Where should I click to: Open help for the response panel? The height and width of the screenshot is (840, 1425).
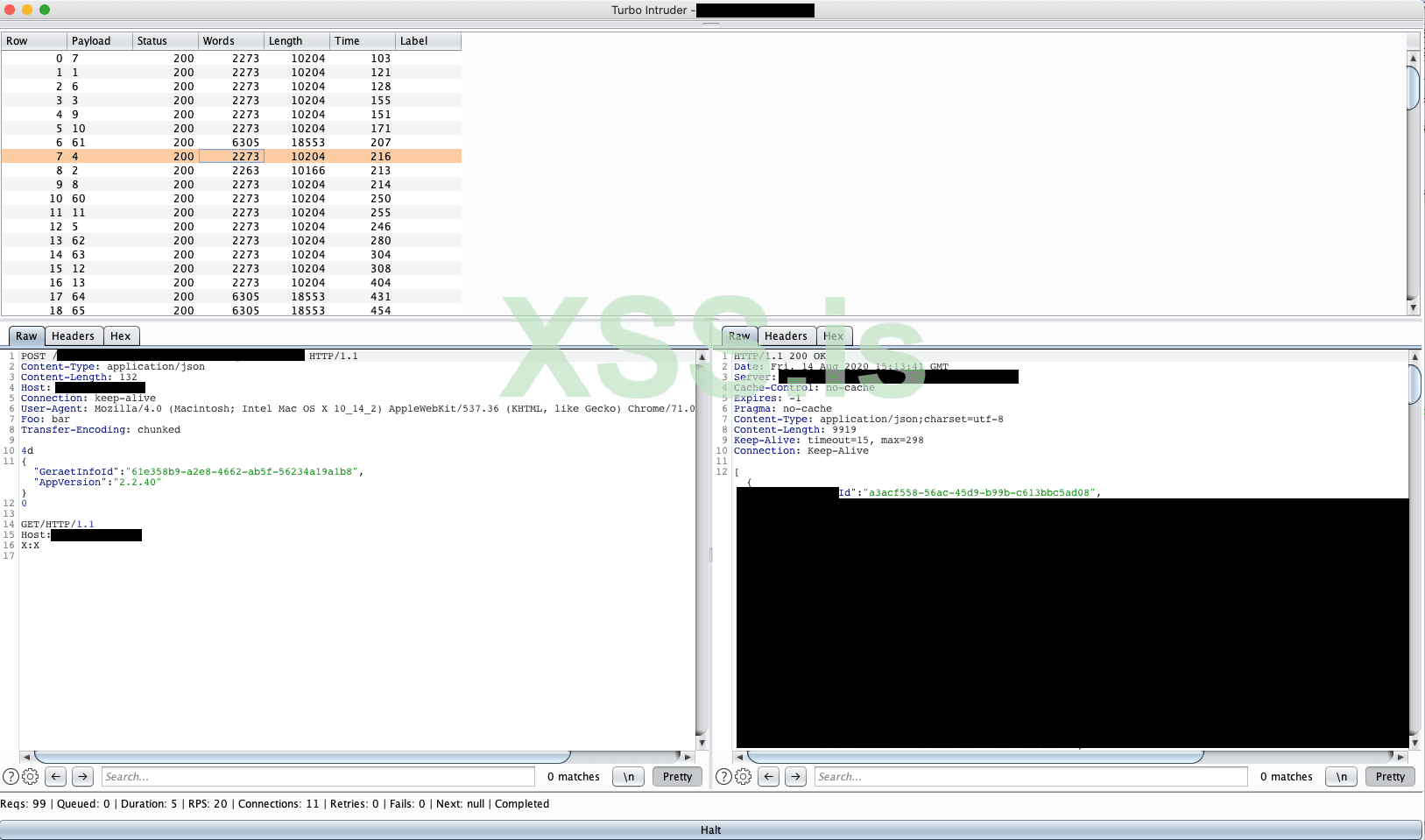pyautogui.click(x=723, y=776)
